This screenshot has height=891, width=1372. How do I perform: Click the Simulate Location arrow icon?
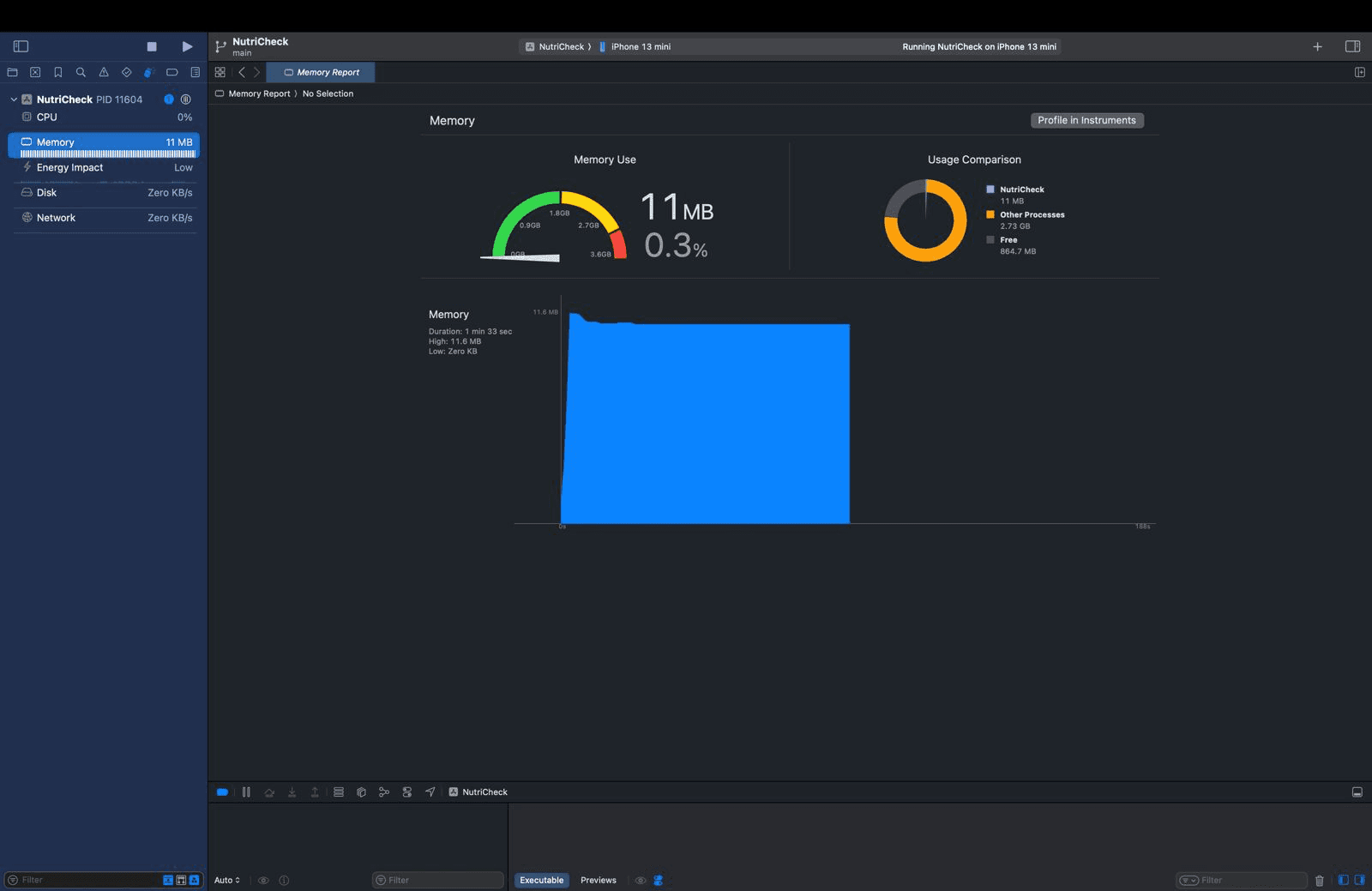(430, 792)
